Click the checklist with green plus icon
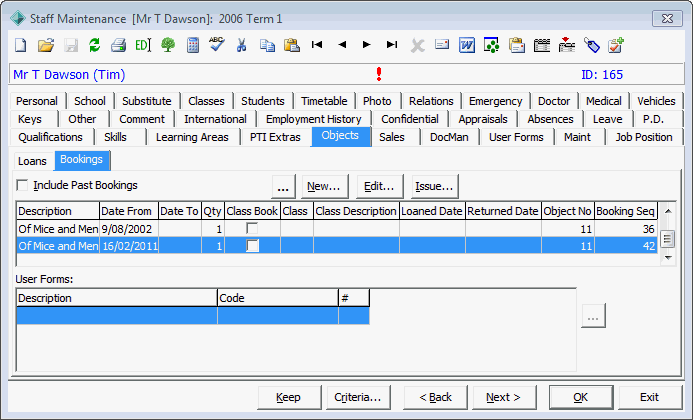The height and width of the screenshot is (420, 693). [616, 45]
